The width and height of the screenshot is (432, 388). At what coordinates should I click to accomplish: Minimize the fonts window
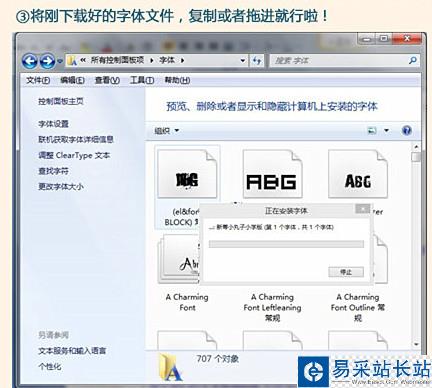tap(367, 39)
